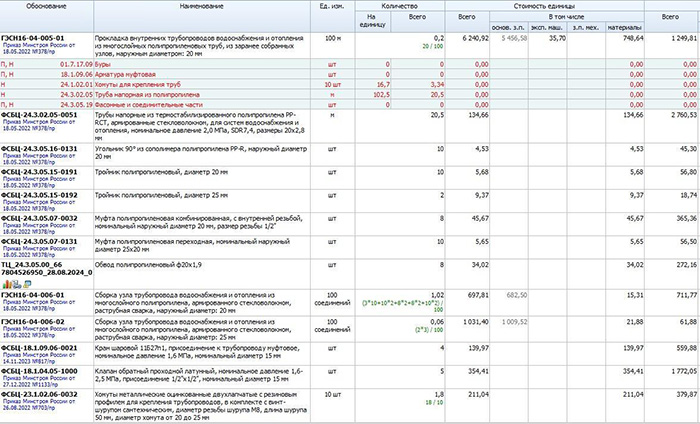Select the Буры resource row

(x=350, y=64)
